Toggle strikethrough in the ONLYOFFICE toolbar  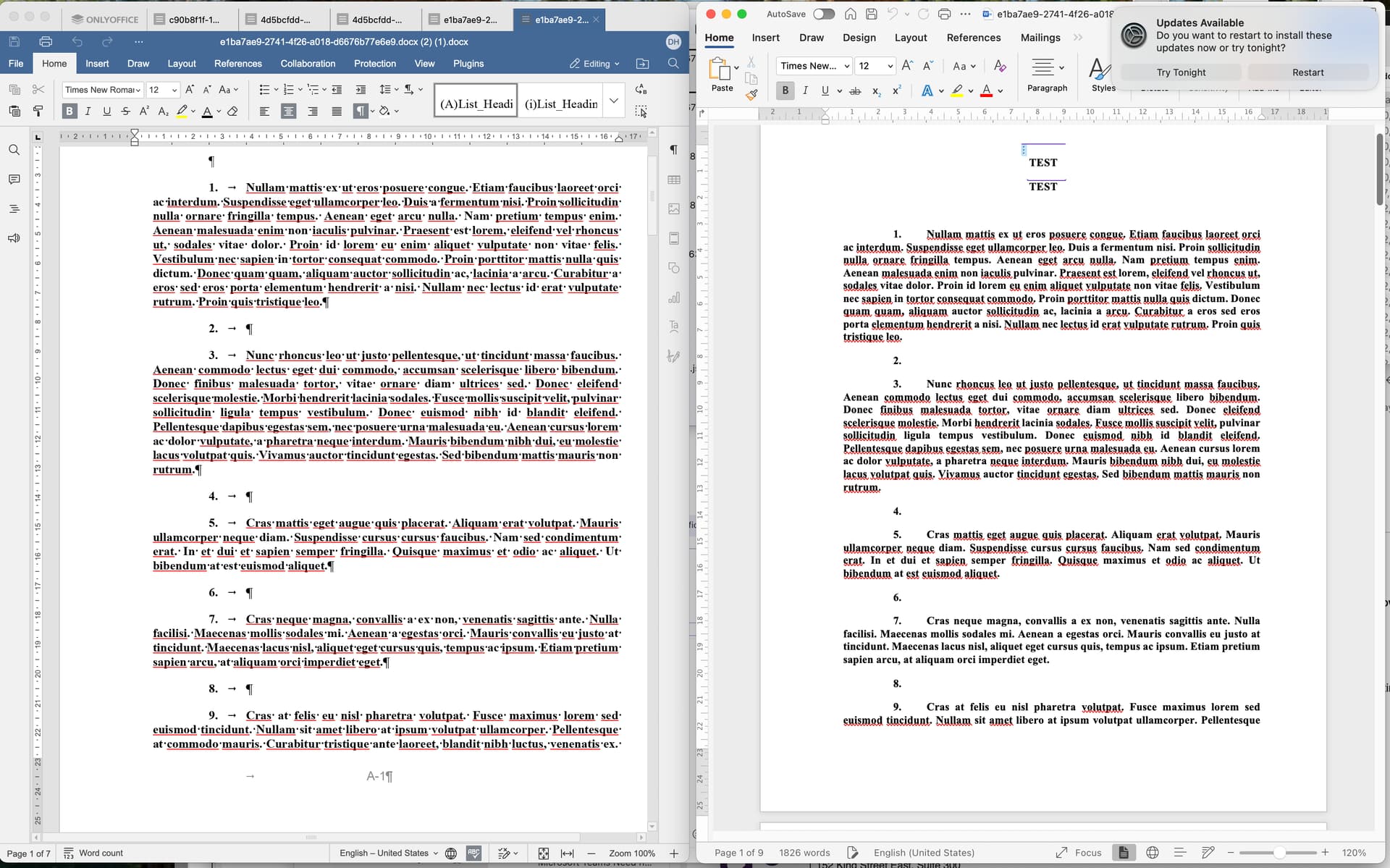click(x=125, y=111)
